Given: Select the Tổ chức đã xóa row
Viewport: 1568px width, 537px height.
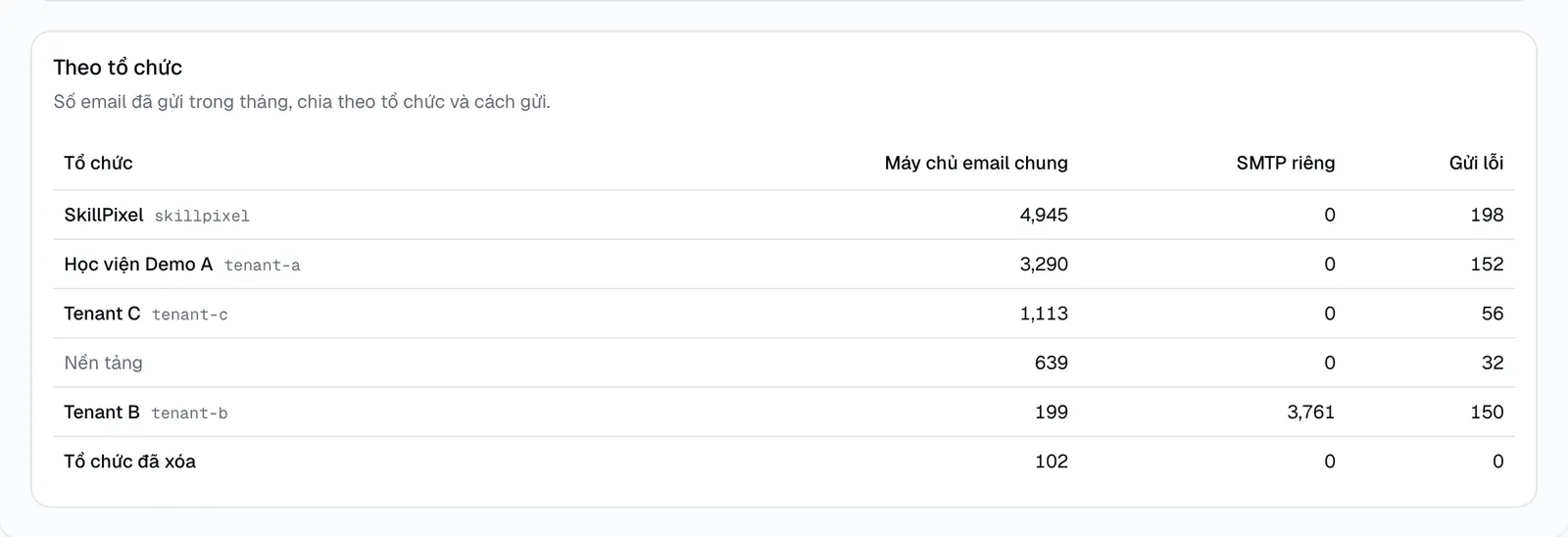Looking at the screenshot, I should tap(784, 462).
